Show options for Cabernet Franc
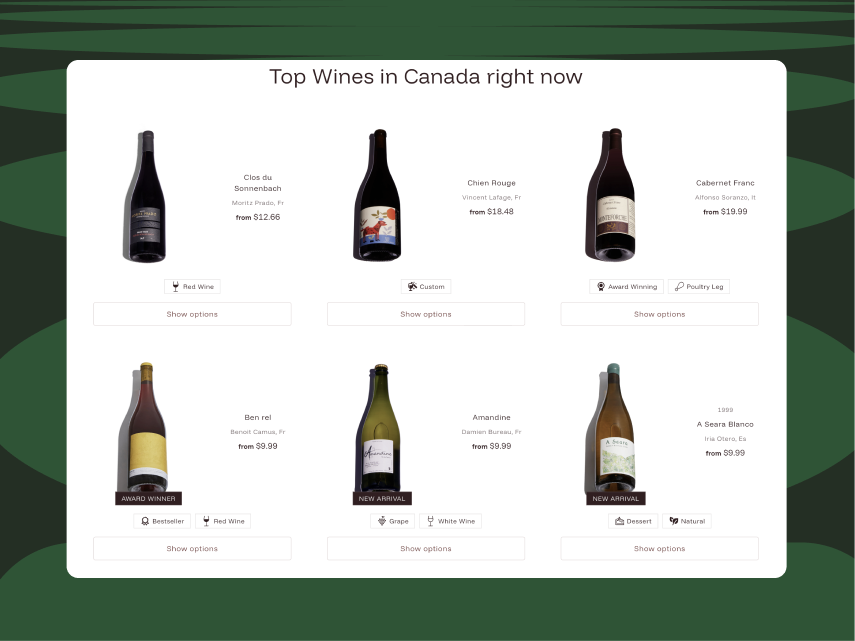The image size is (855, 641). click(x=659, y=314)
